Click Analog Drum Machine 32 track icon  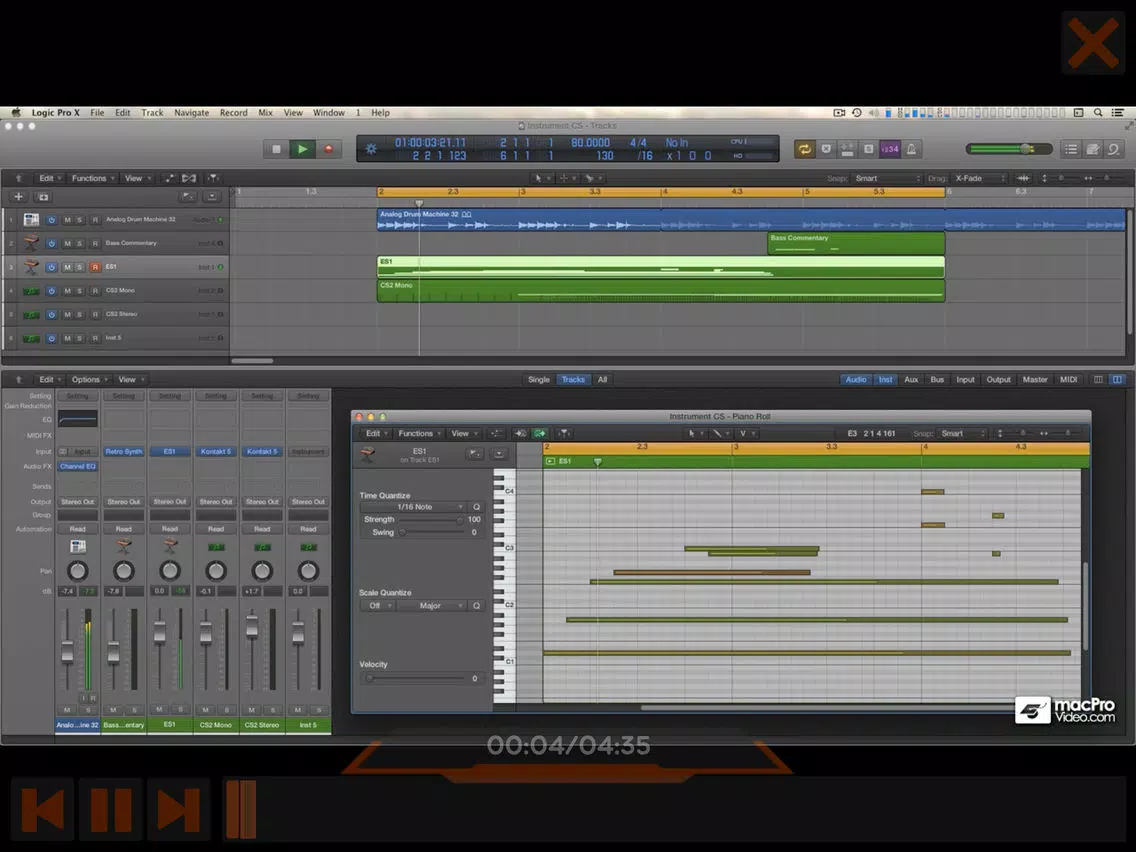(31, 220)
